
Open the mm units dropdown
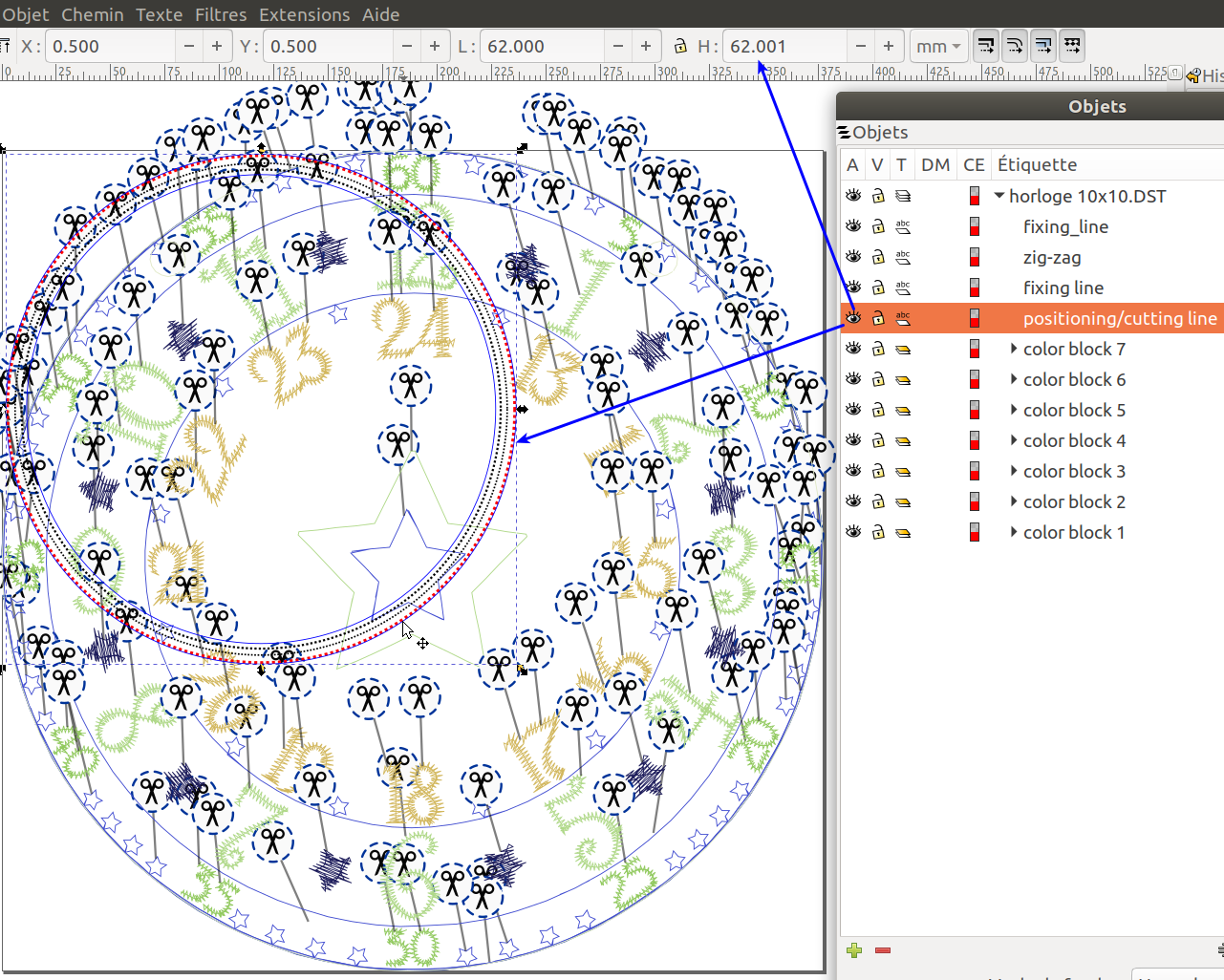point(938,46)
